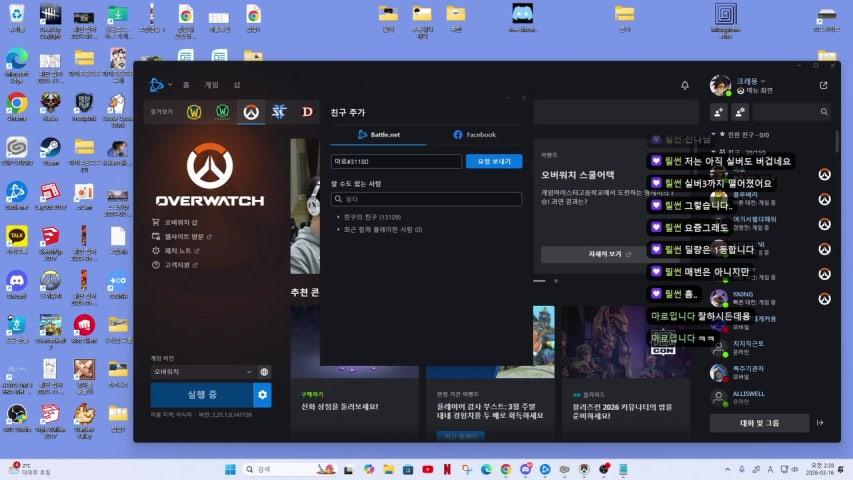Click the add friend icon

(719, 112)
